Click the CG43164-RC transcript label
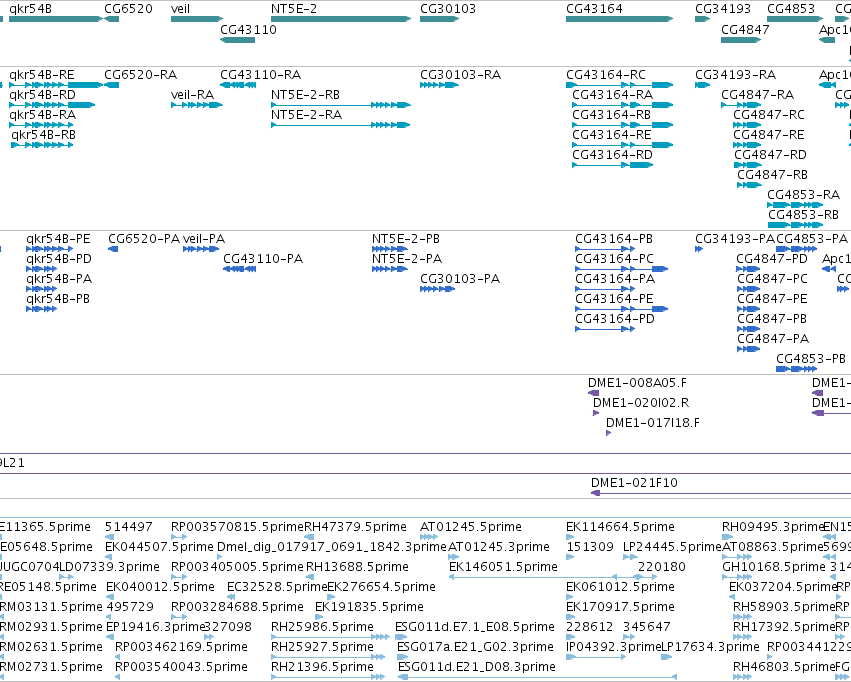This screenshot has width=851, height=682. 606,75
